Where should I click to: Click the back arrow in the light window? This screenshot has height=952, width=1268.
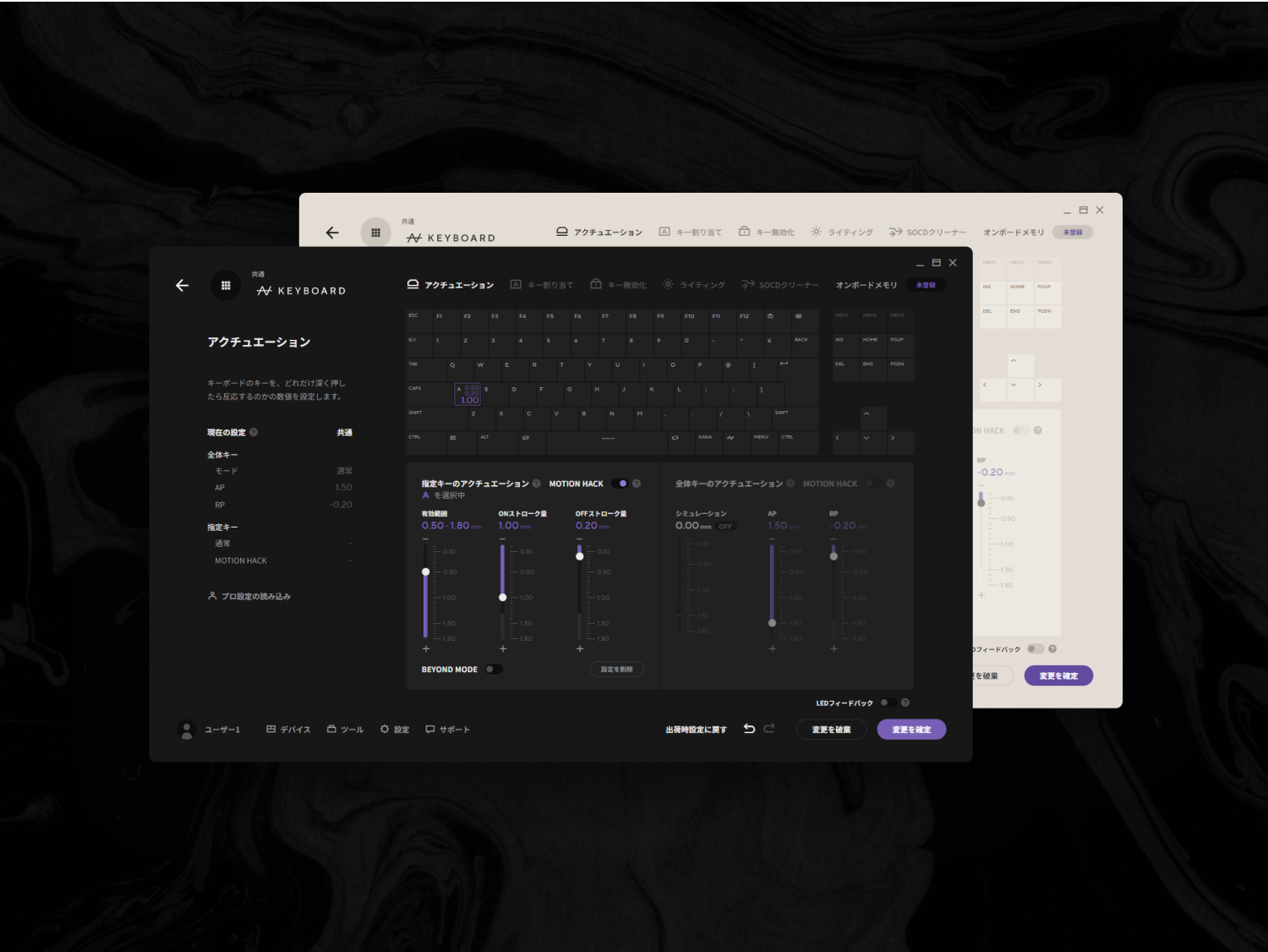[x=332, y=233]
